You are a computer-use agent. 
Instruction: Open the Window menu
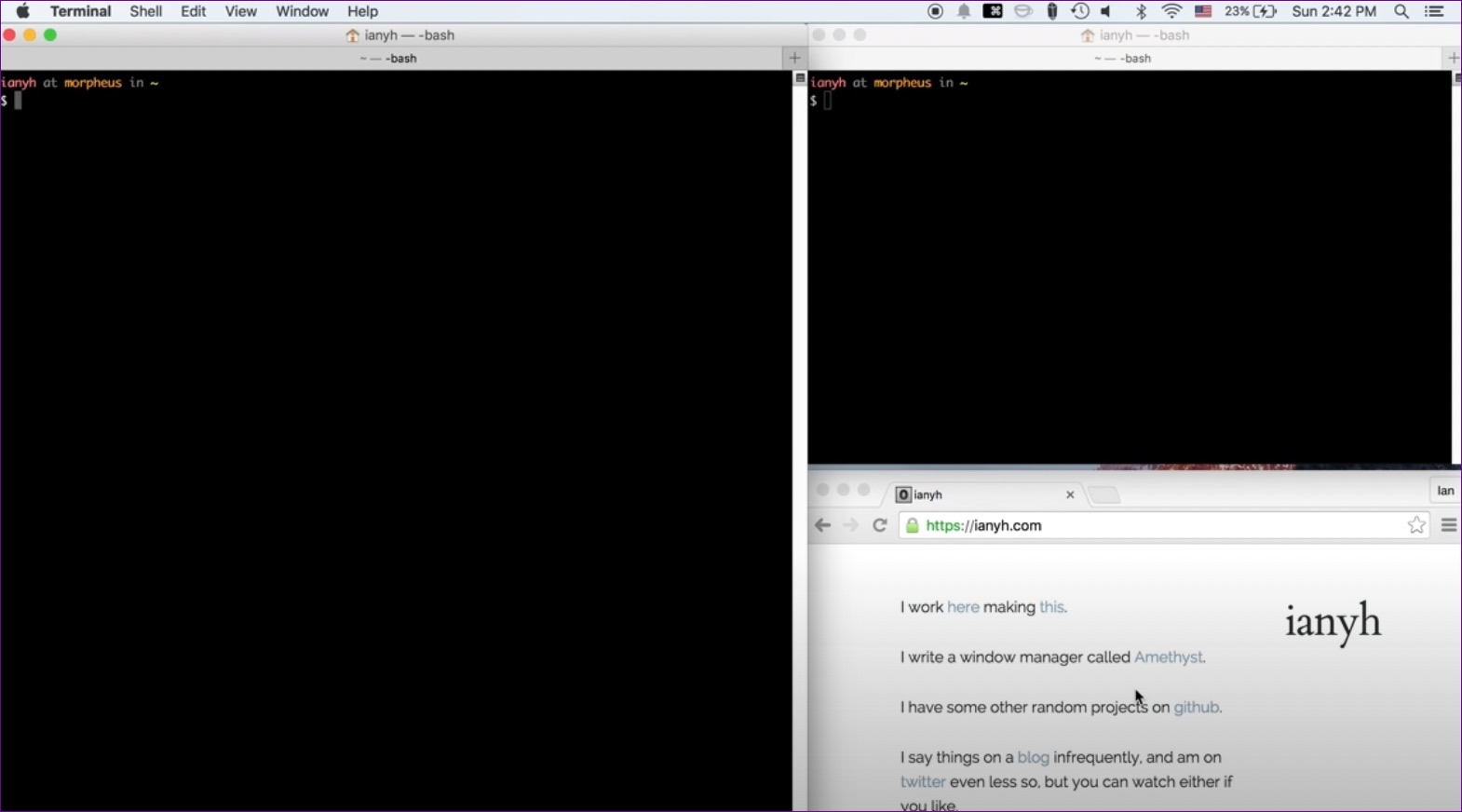[x=302, y=11]
